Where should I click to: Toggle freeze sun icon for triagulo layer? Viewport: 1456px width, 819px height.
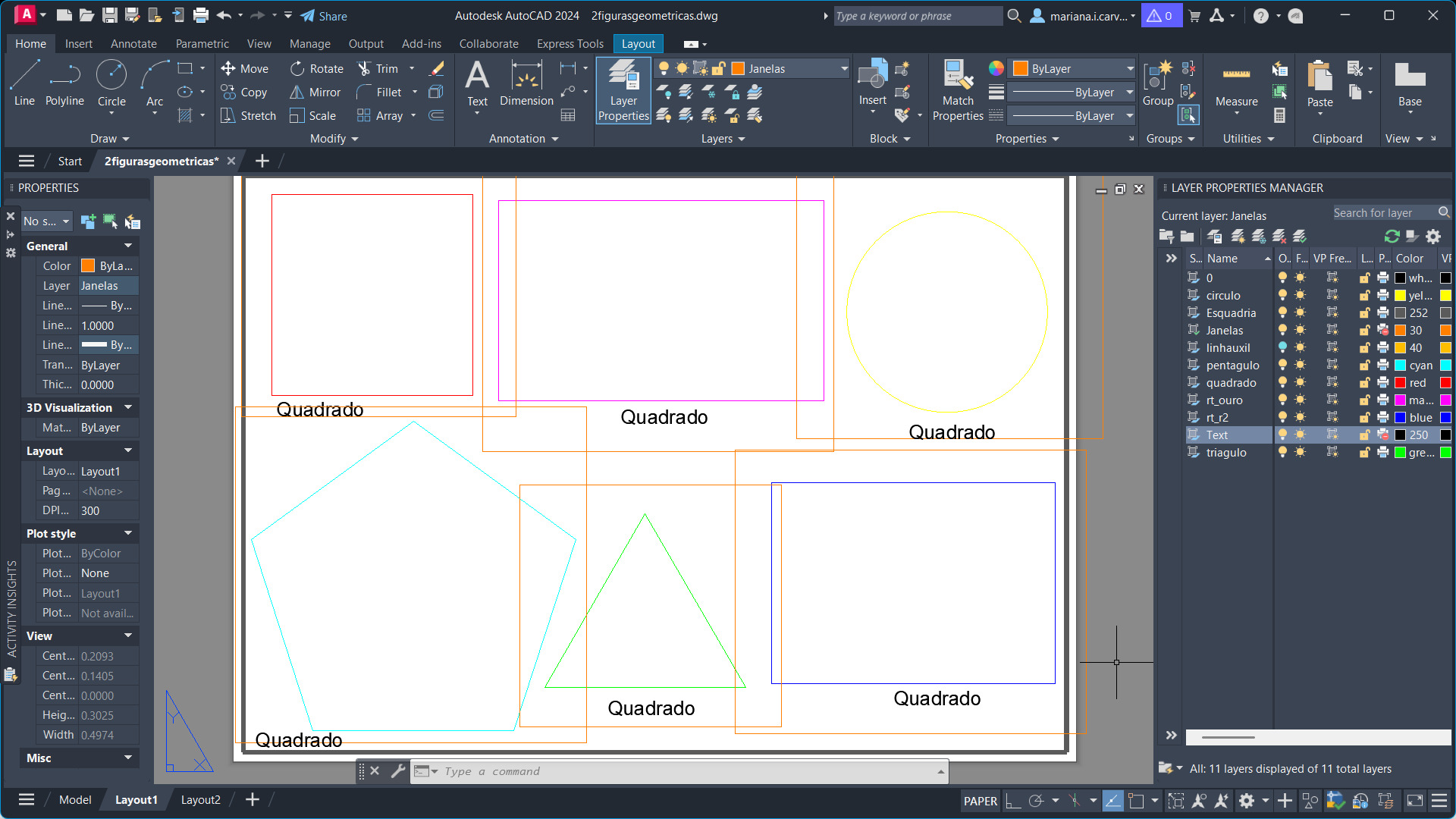1300,453
